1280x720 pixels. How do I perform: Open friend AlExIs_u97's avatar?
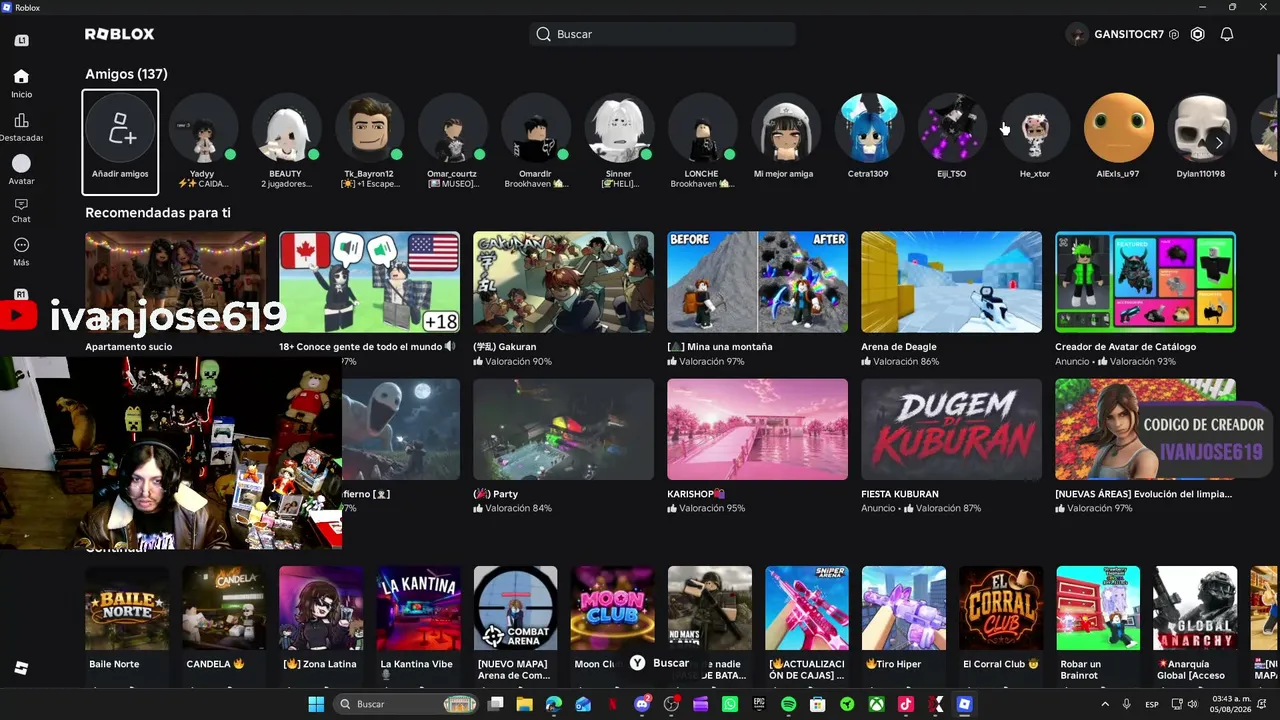[1118, 128]
